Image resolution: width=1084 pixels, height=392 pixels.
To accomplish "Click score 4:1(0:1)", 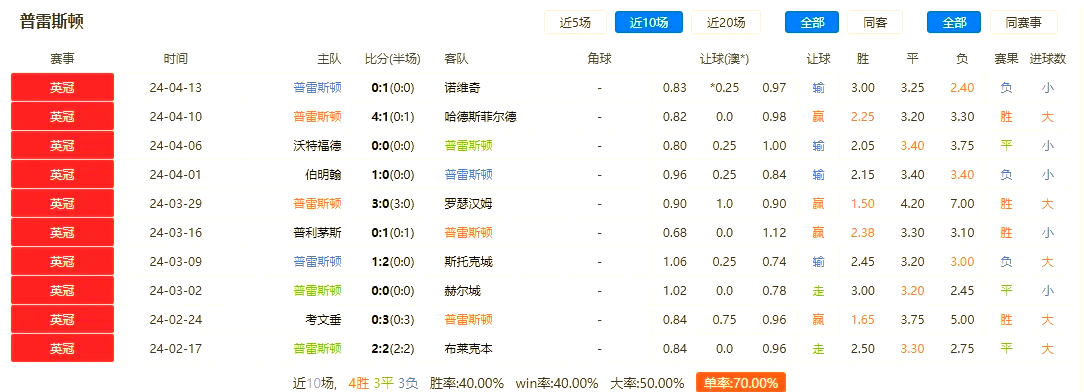I will click(x=392, y=117).
